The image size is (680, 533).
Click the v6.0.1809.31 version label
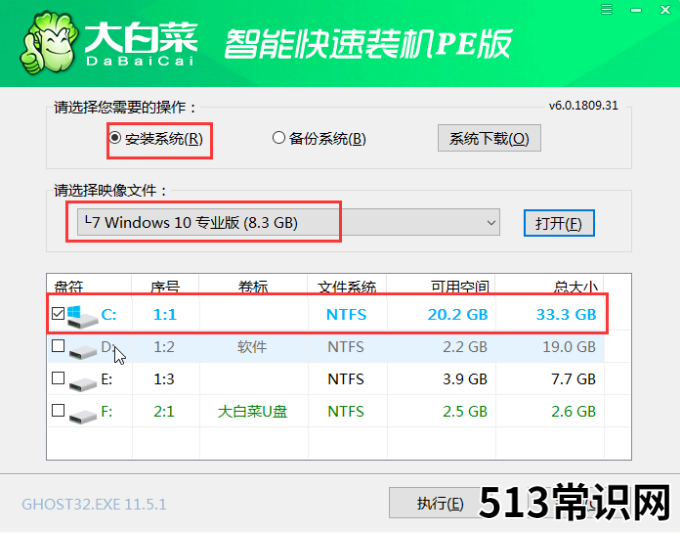click(583, 106)
